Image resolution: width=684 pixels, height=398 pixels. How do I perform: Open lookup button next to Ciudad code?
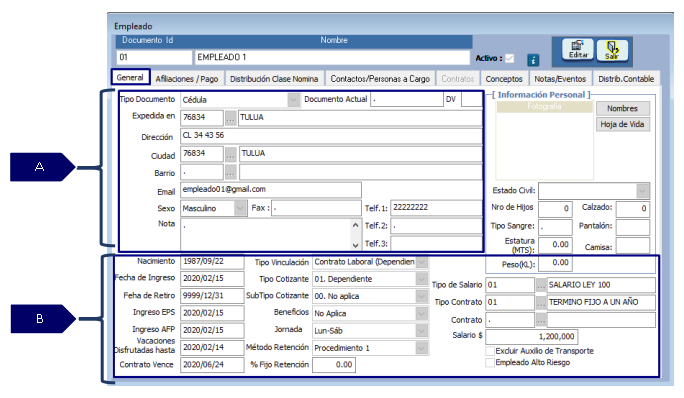[230, 154]
